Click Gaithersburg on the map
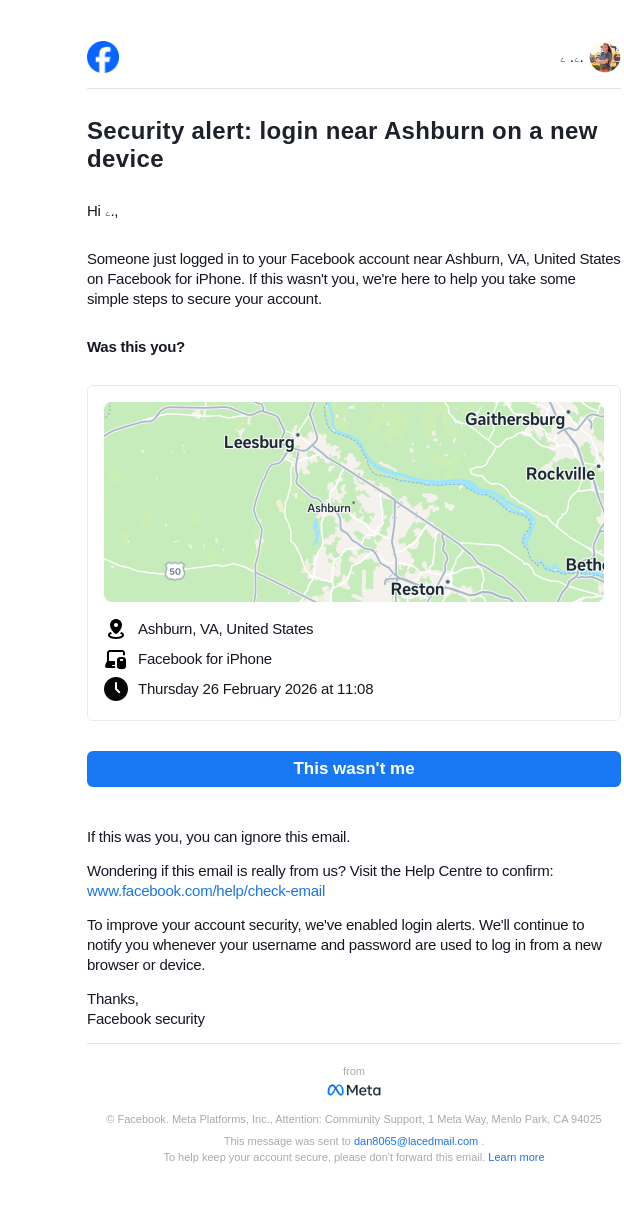This screenshot has height=1213, width=624. point(515,420)
